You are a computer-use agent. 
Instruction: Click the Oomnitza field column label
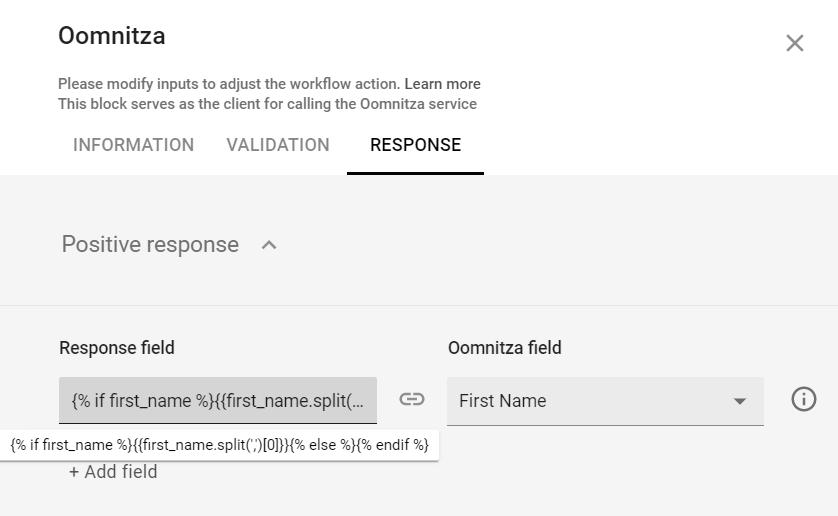[504, 348]
